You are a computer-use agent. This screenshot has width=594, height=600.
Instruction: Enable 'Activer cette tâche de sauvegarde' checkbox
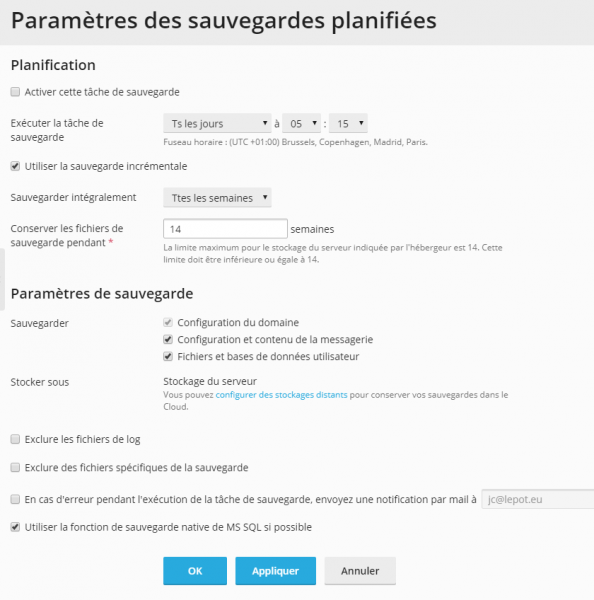tap(15, 92)
